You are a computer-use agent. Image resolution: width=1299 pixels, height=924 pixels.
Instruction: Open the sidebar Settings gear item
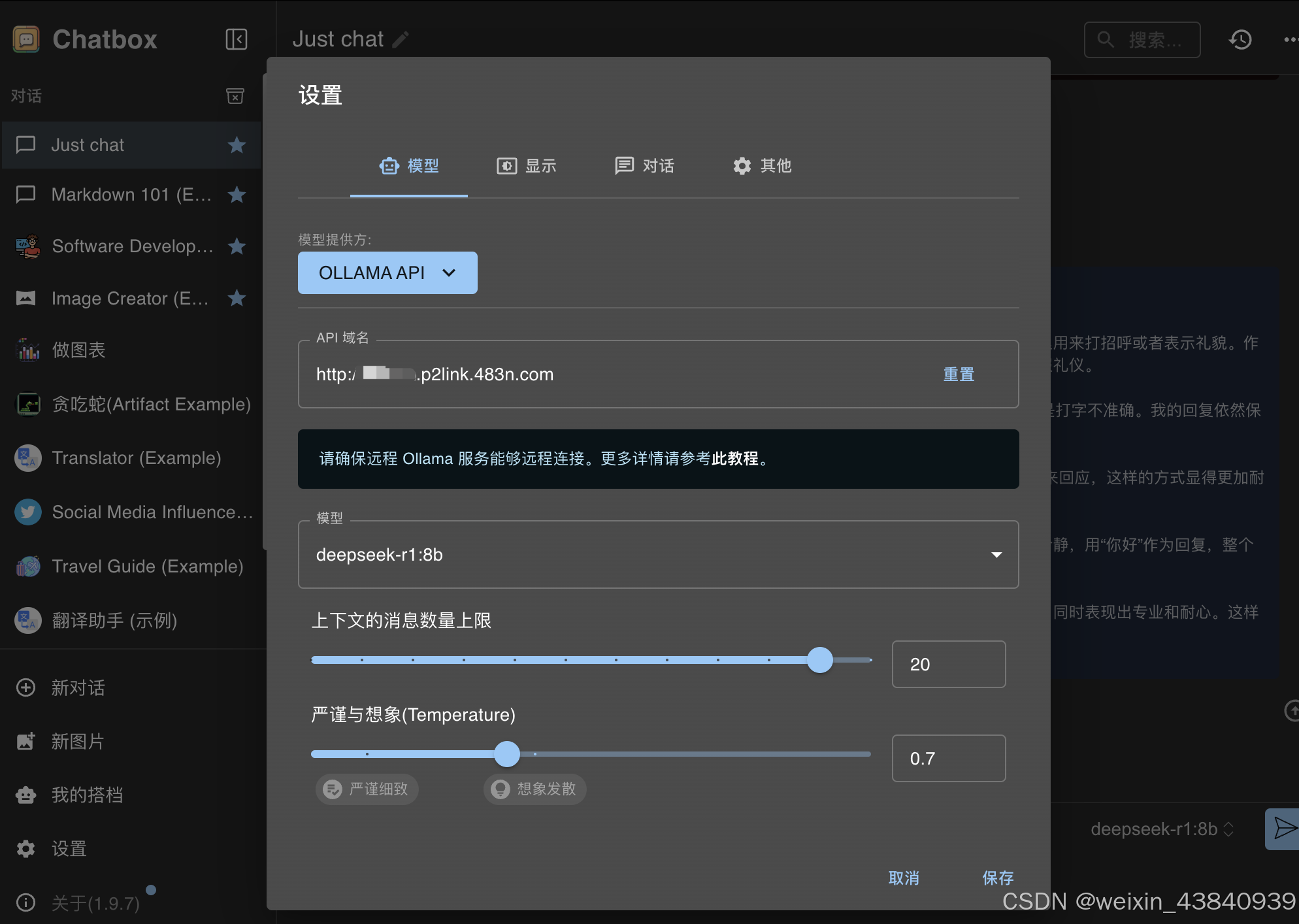26,848
